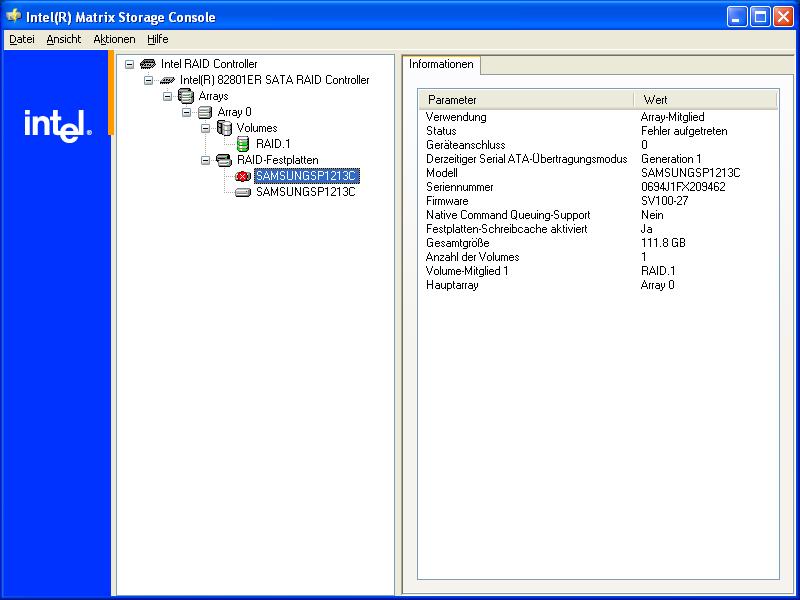Open the Datei menu

(x=22, y=39)
